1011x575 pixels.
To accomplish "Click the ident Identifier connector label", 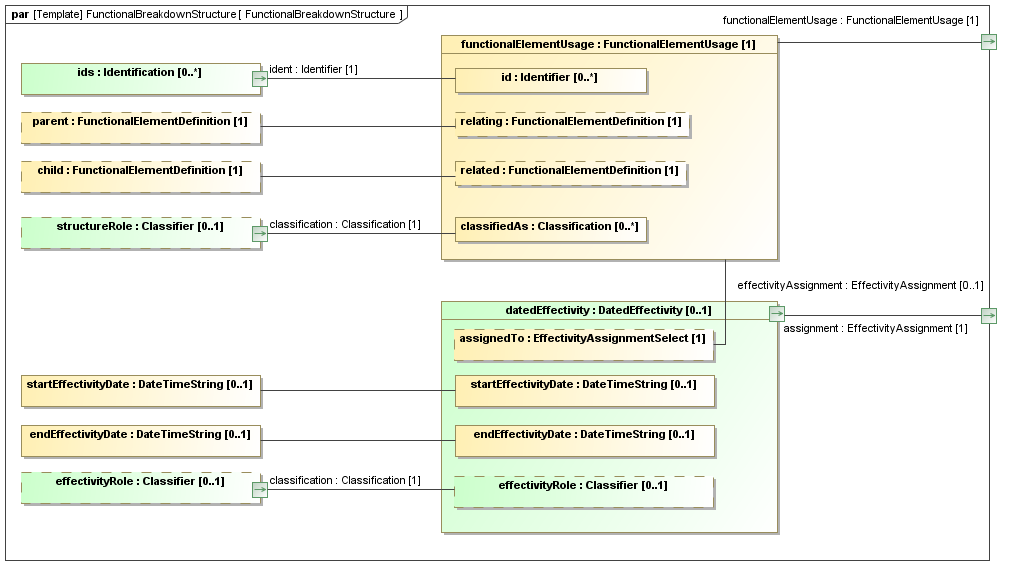I will tap(314, 70).
